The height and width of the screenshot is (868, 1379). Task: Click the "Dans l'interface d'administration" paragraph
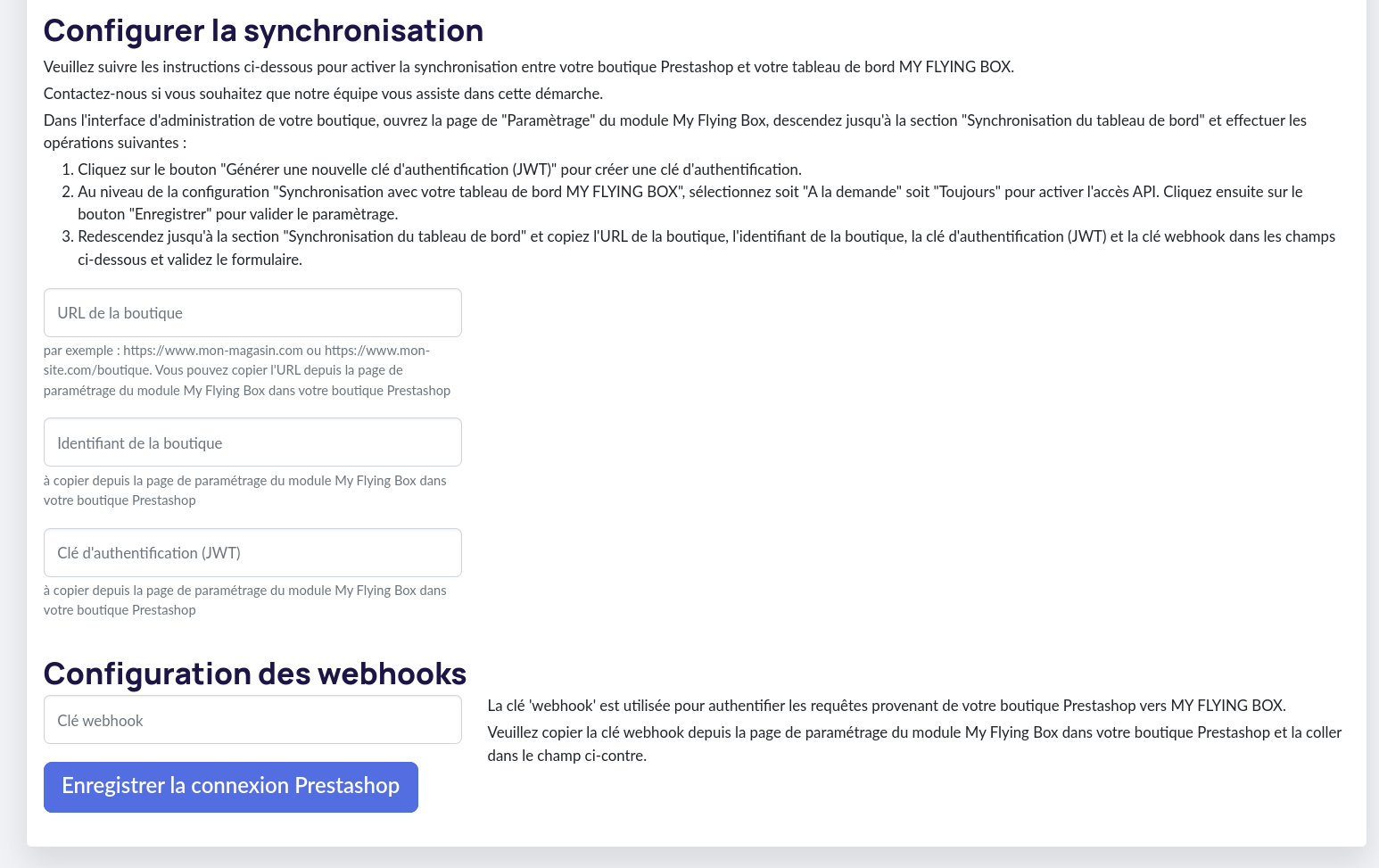click(x=674, y=131)
